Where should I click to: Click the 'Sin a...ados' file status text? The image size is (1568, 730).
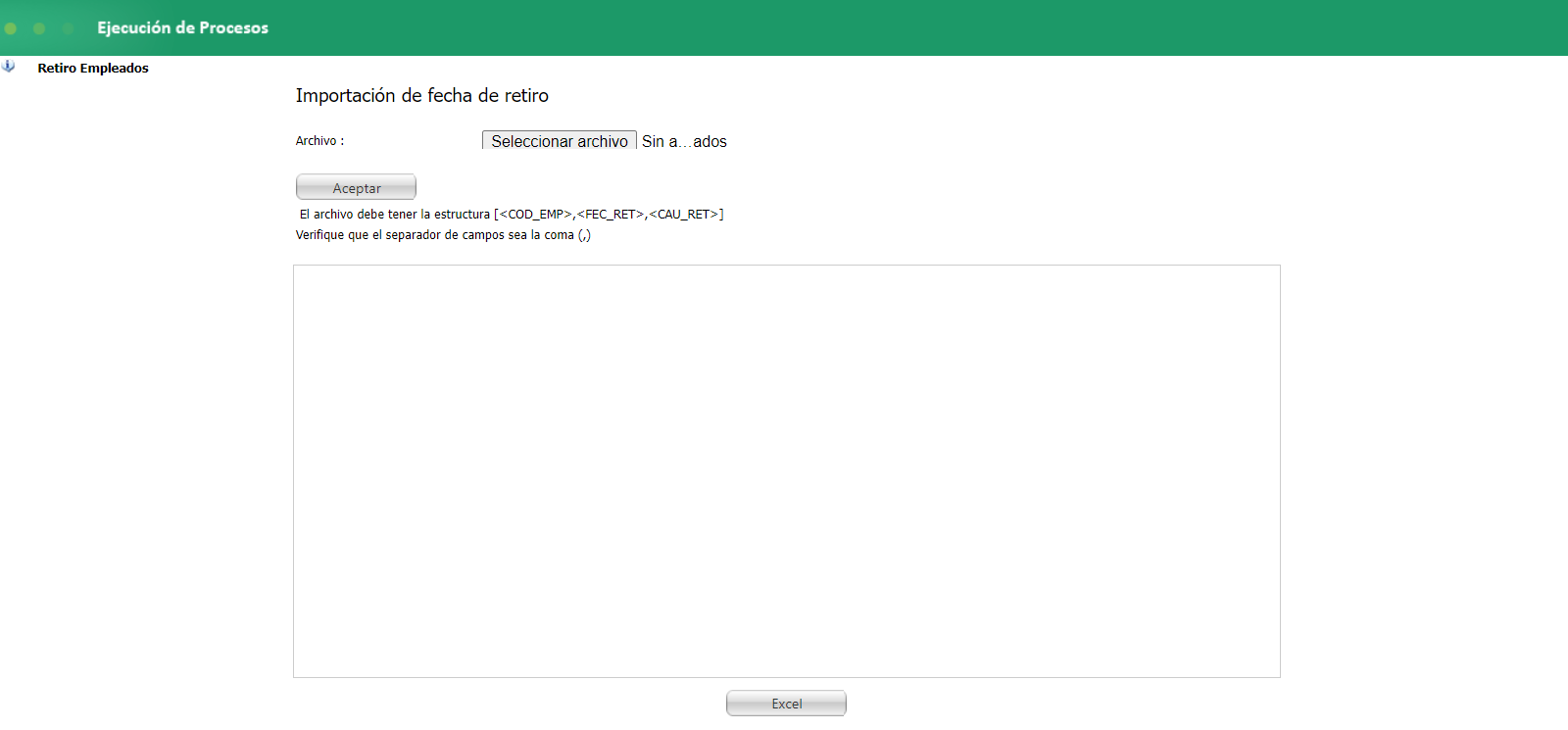[x=684, y=142]
